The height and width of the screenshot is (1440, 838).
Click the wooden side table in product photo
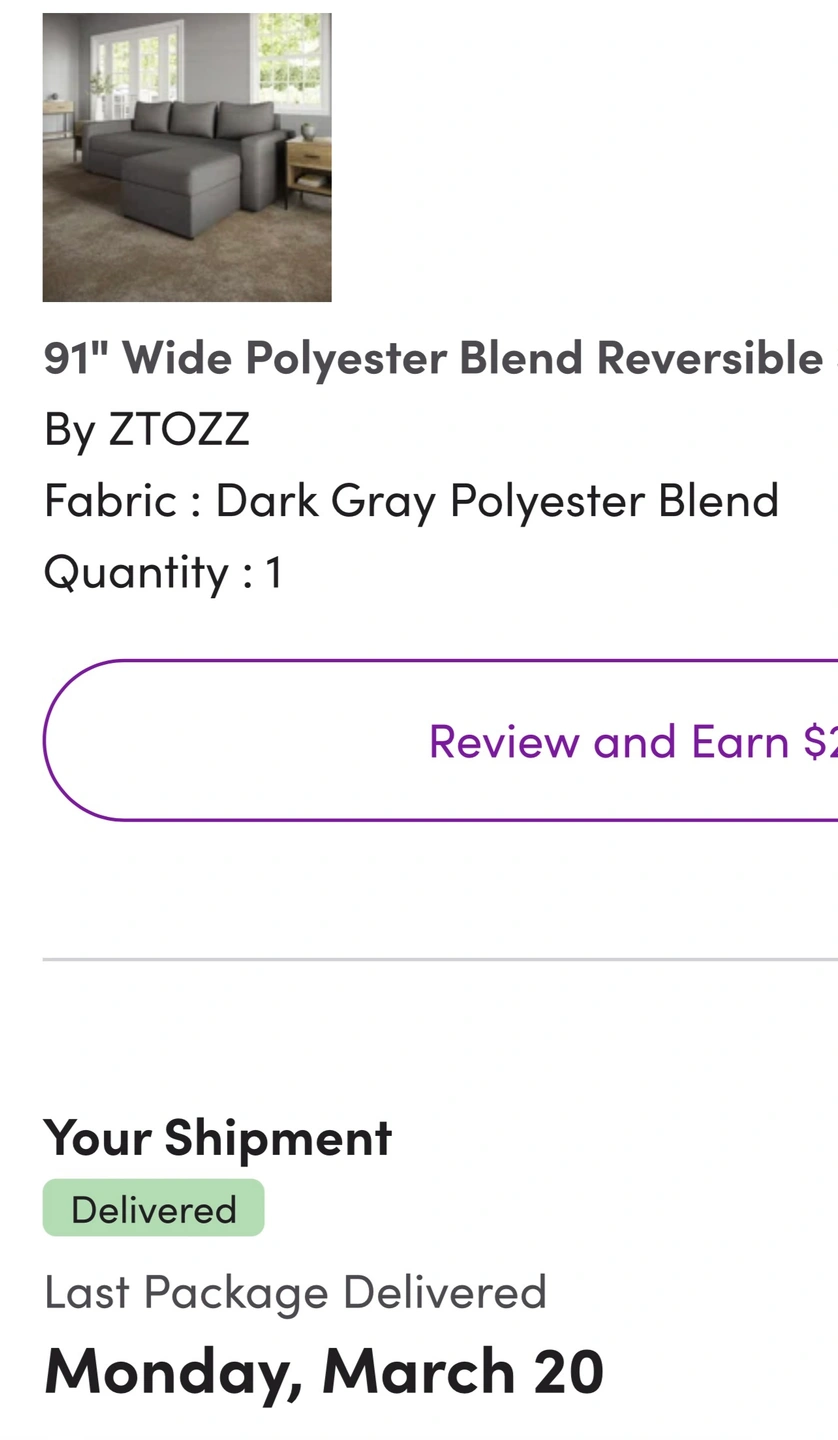(x=310, y=165)
